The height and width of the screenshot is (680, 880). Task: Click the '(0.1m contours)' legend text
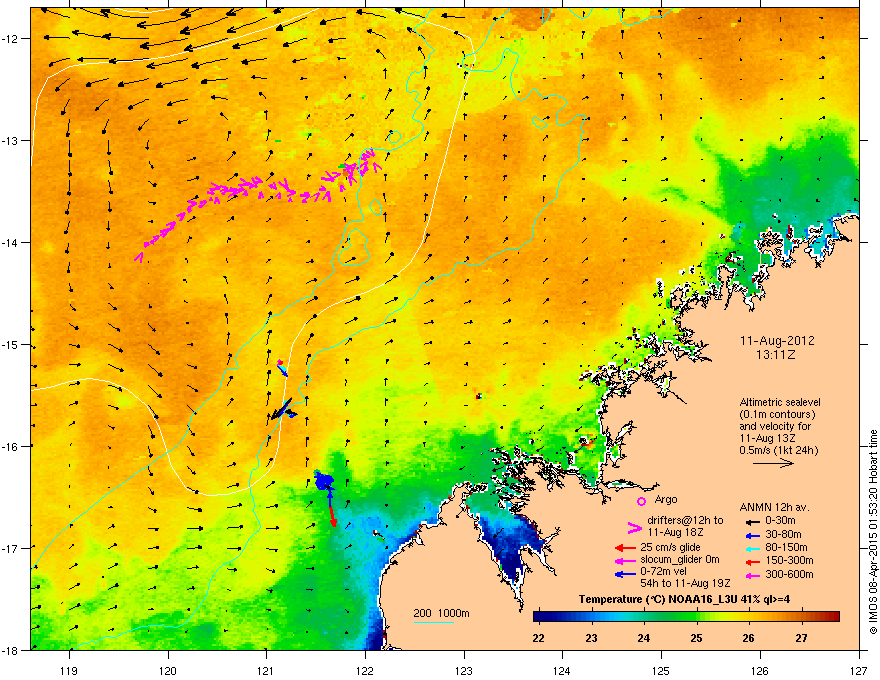click(x=777, y=414)
